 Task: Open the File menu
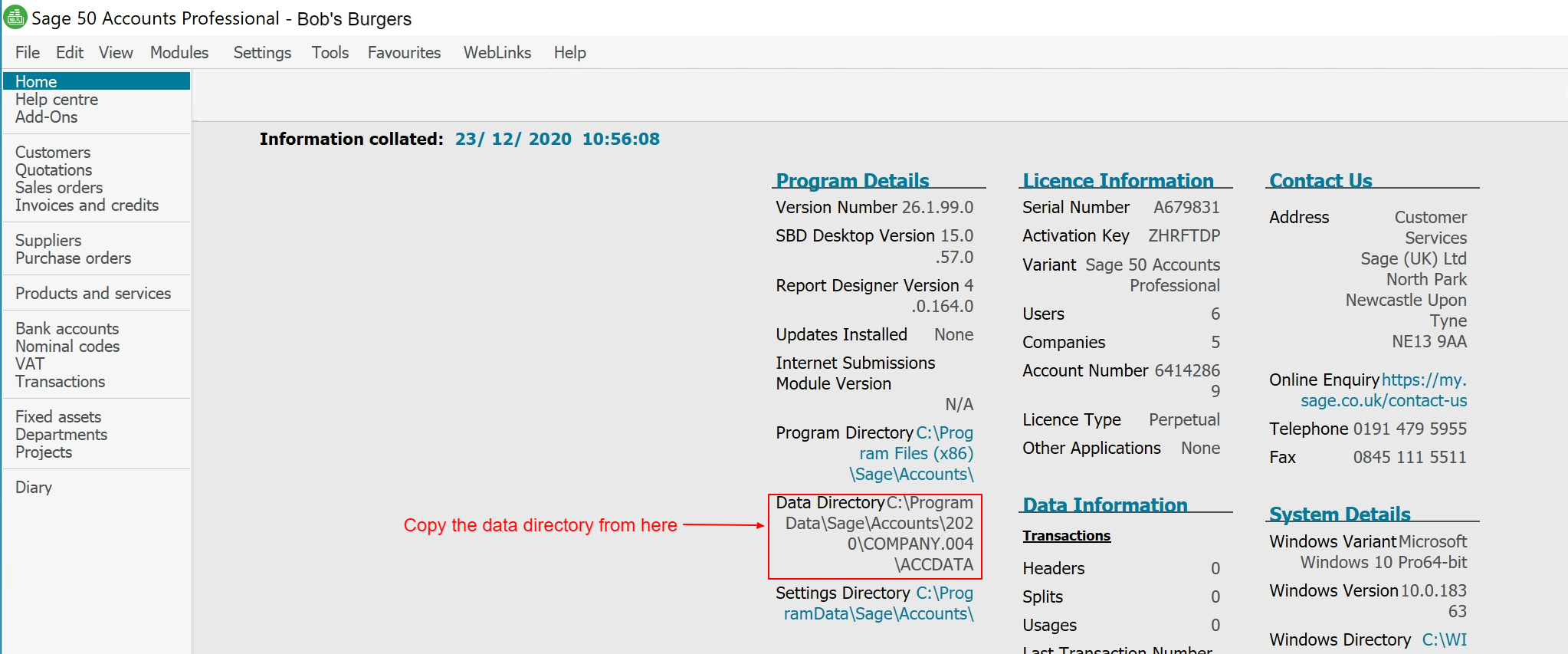28,52
